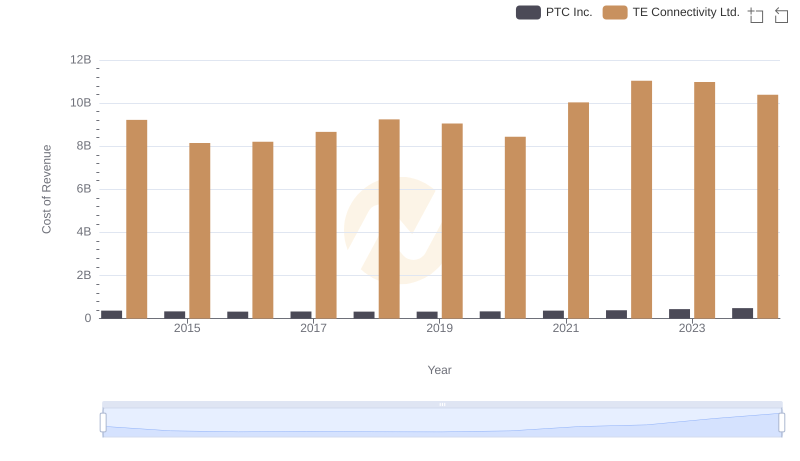Click TE Connectivity bar for 2015
The height and width of the screenshot is (461, 800).
pos(199,230)
